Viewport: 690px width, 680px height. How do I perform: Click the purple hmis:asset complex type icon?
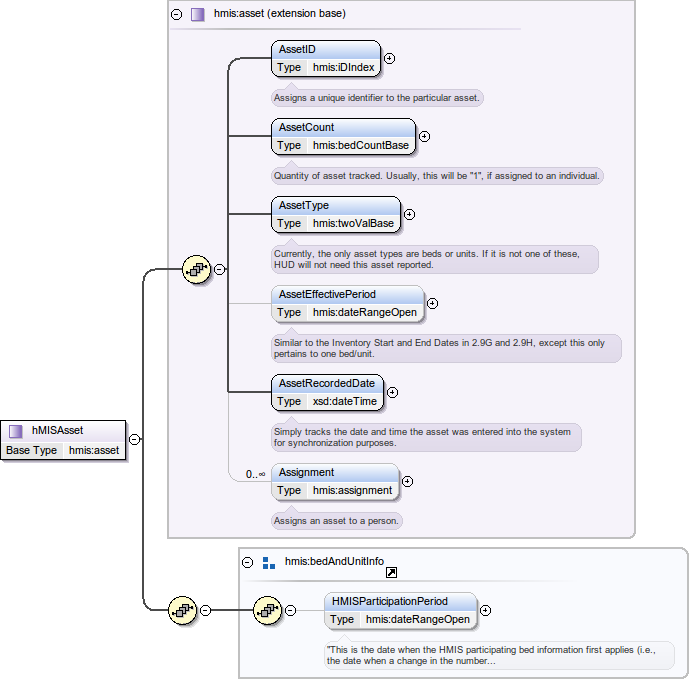click(x=198, y=14)
